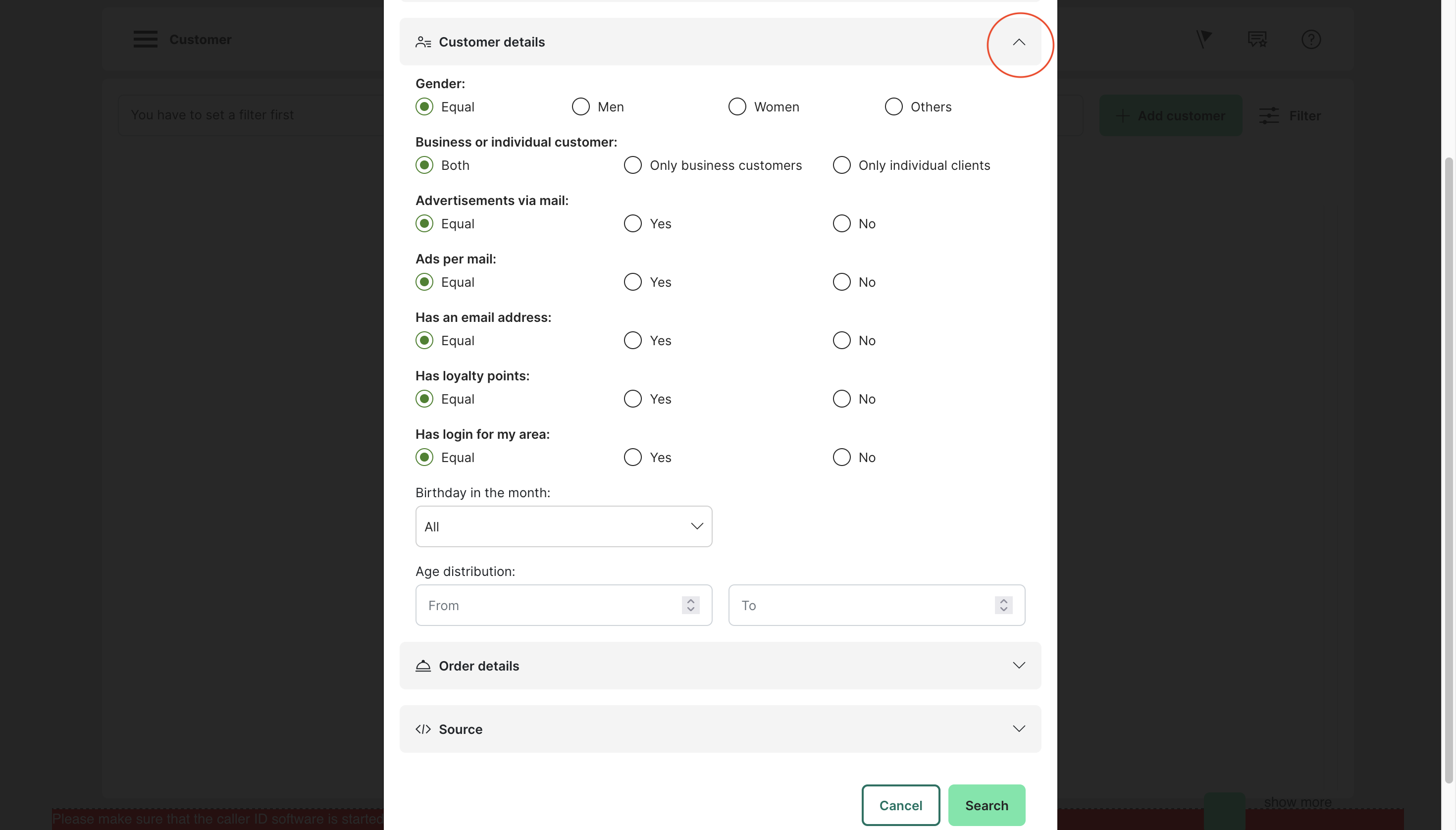Image resolution: width=1456 pixels, height=830 pixels.
Task: Click the Filter sliders icon
Action: point(1269,116)
